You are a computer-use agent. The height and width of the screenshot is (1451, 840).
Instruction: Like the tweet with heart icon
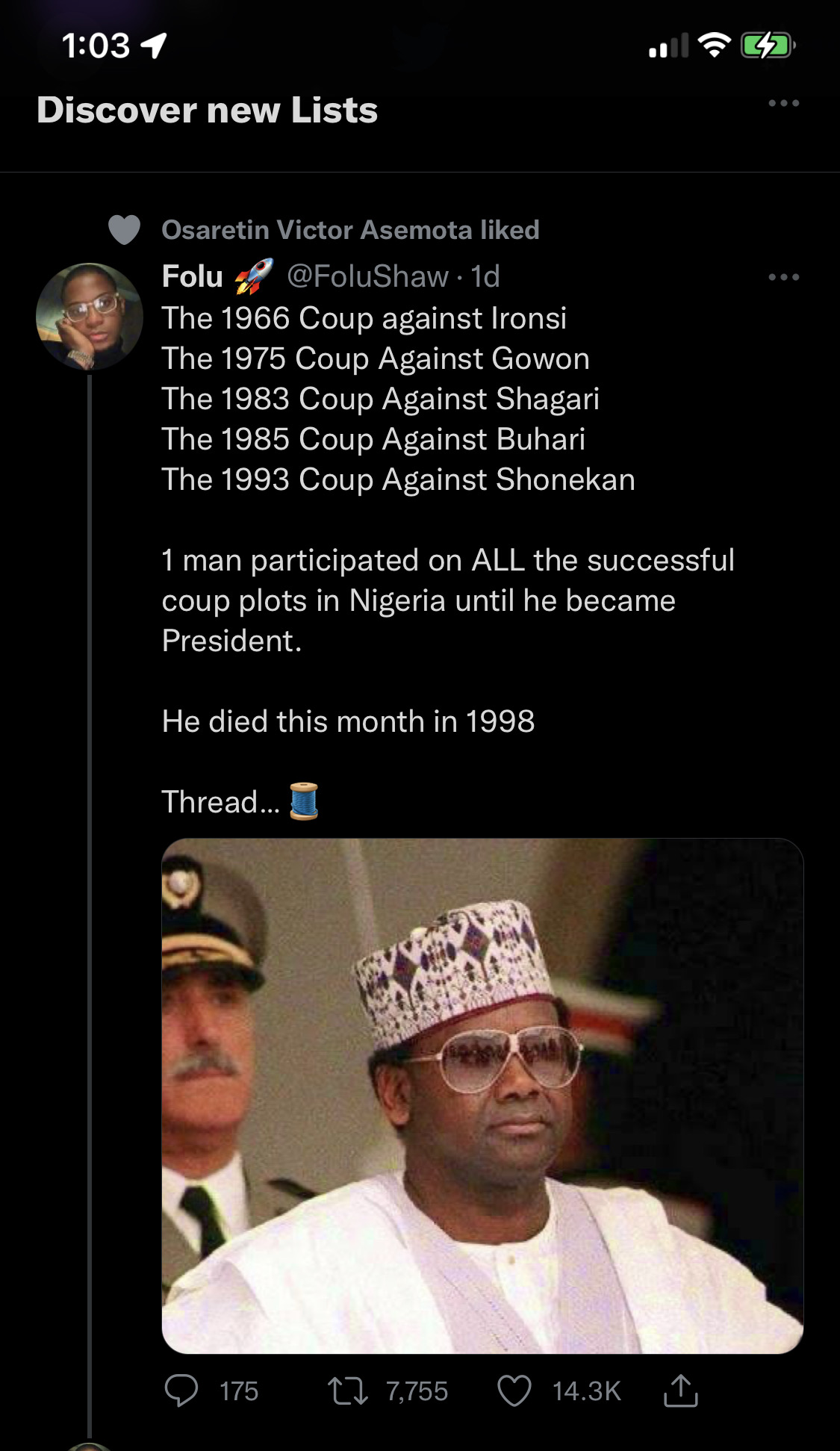pos(514,1391)
